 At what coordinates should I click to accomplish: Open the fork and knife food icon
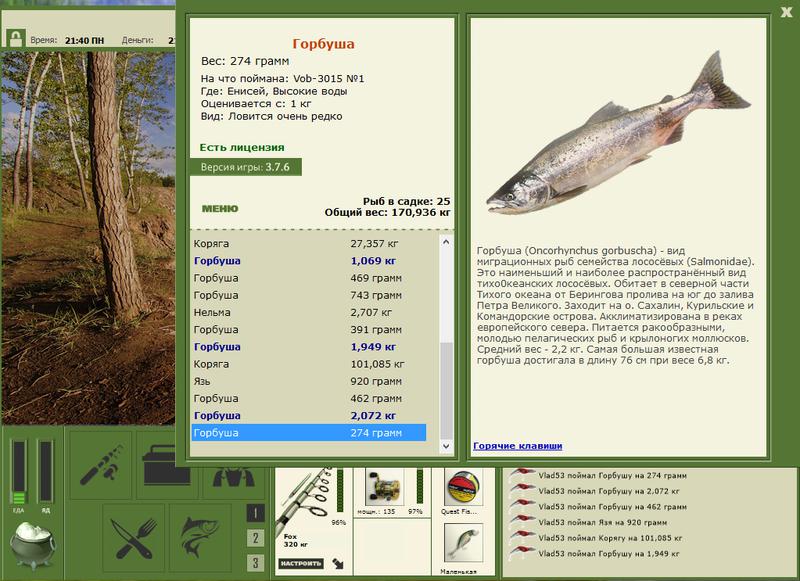coord(130,537)
